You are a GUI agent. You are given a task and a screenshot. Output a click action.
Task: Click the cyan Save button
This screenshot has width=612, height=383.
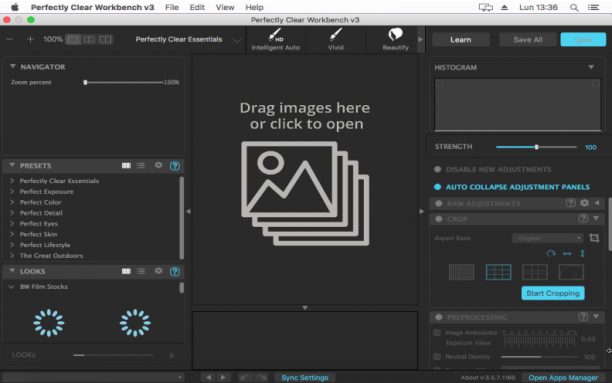click(583, 39)
